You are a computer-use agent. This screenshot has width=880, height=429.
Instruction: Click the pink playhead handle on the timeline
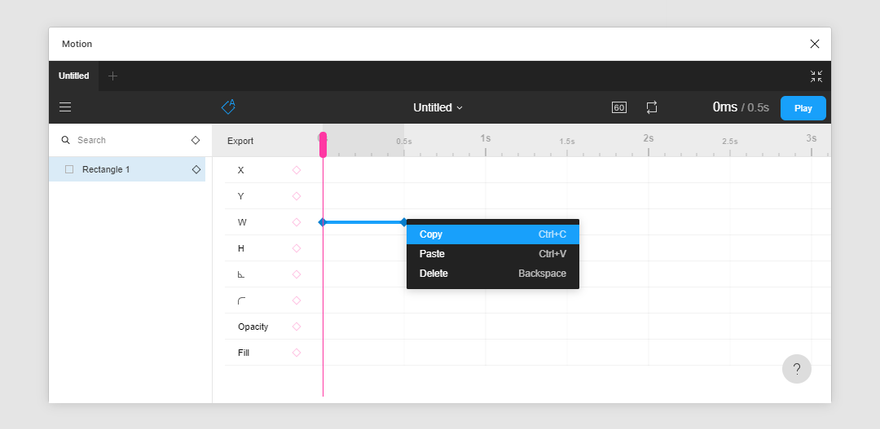pos(323,145)
